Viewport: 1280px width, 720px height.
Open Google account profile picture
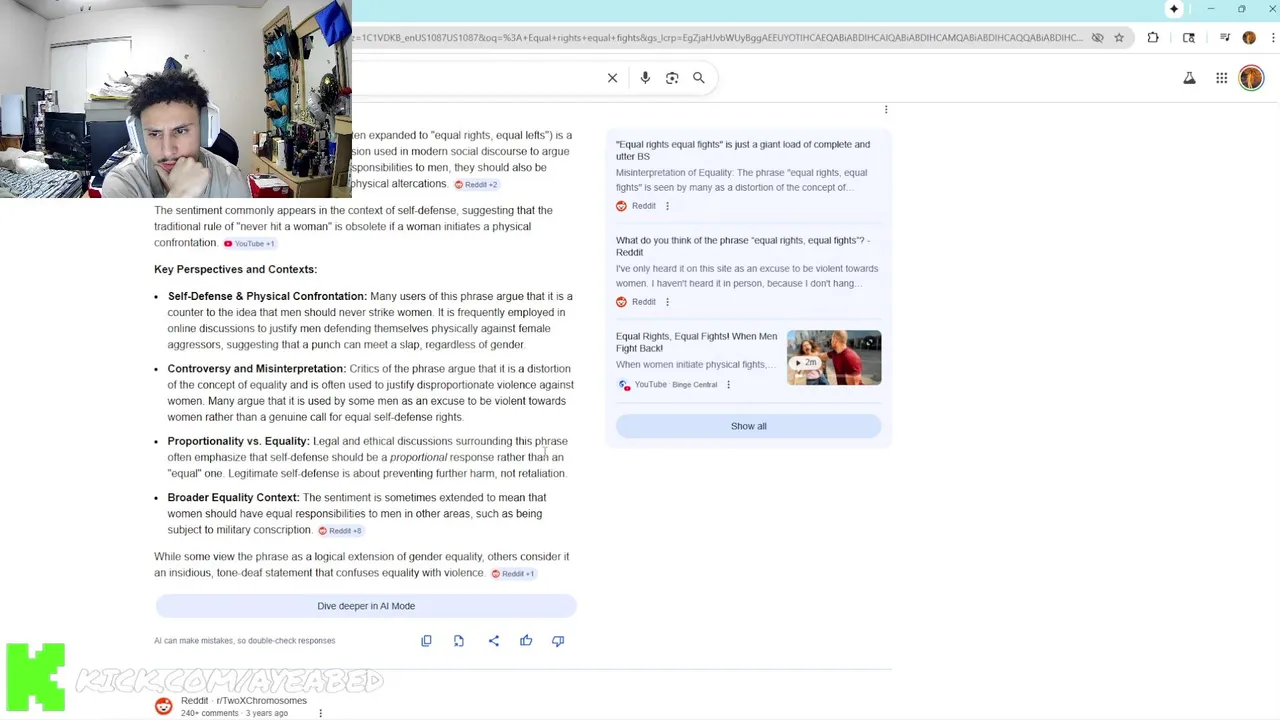pyautogui.click(x=1251, y=78)
